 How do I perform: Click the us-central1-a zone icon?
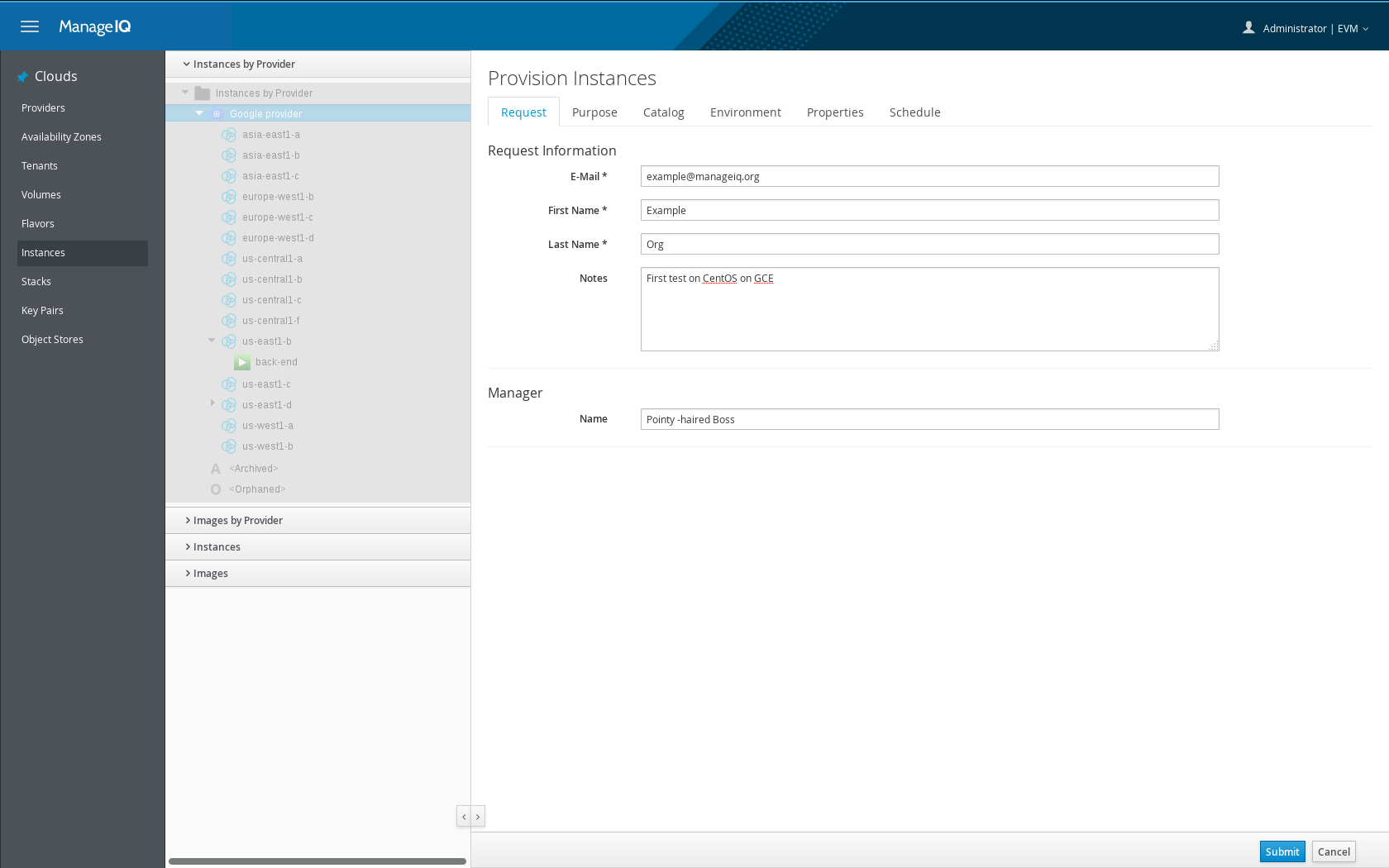(x=229, y=259)
